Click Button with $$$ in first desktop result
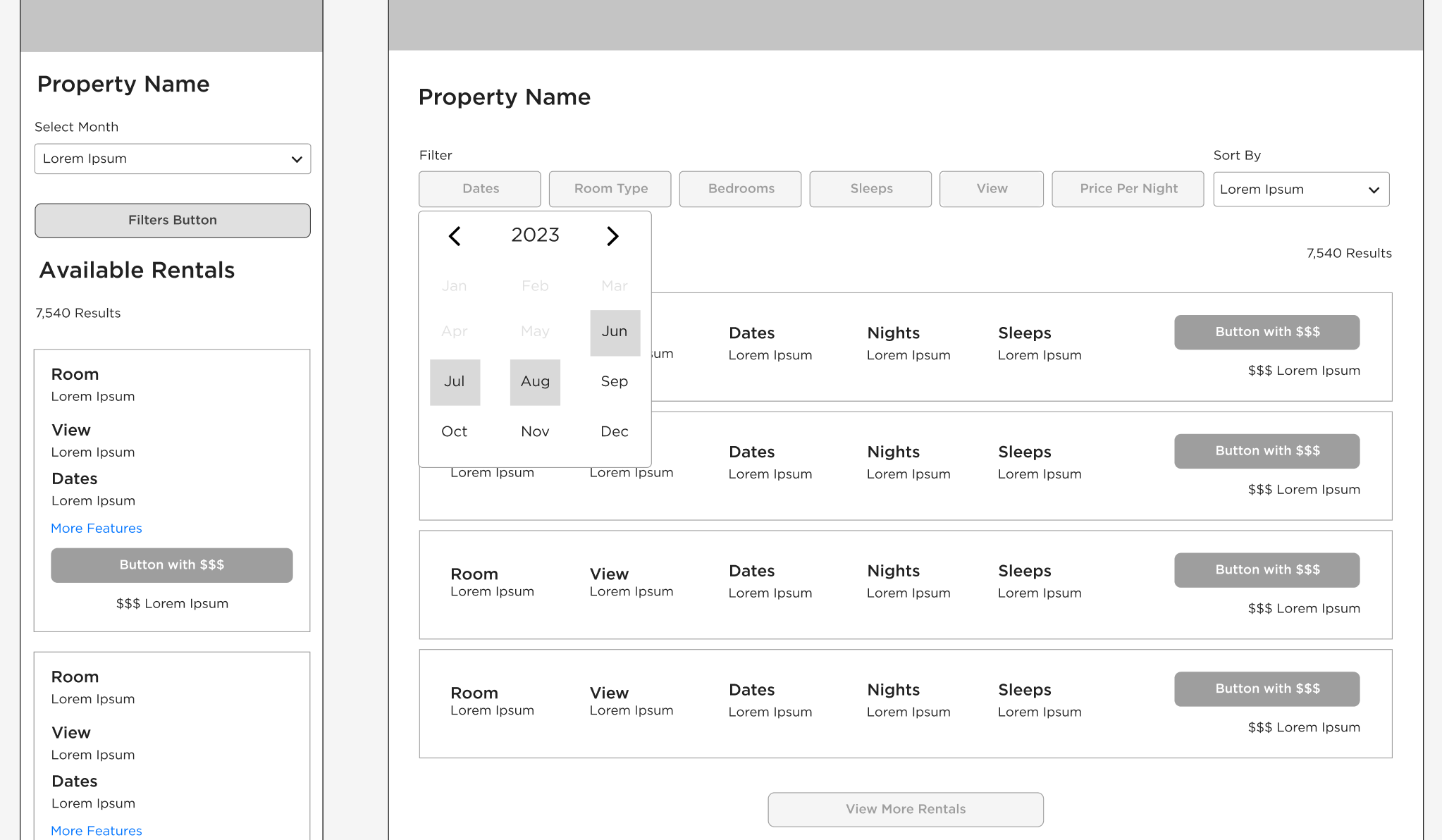This screenshot has height=840, width=1442. pos(1267,332)
